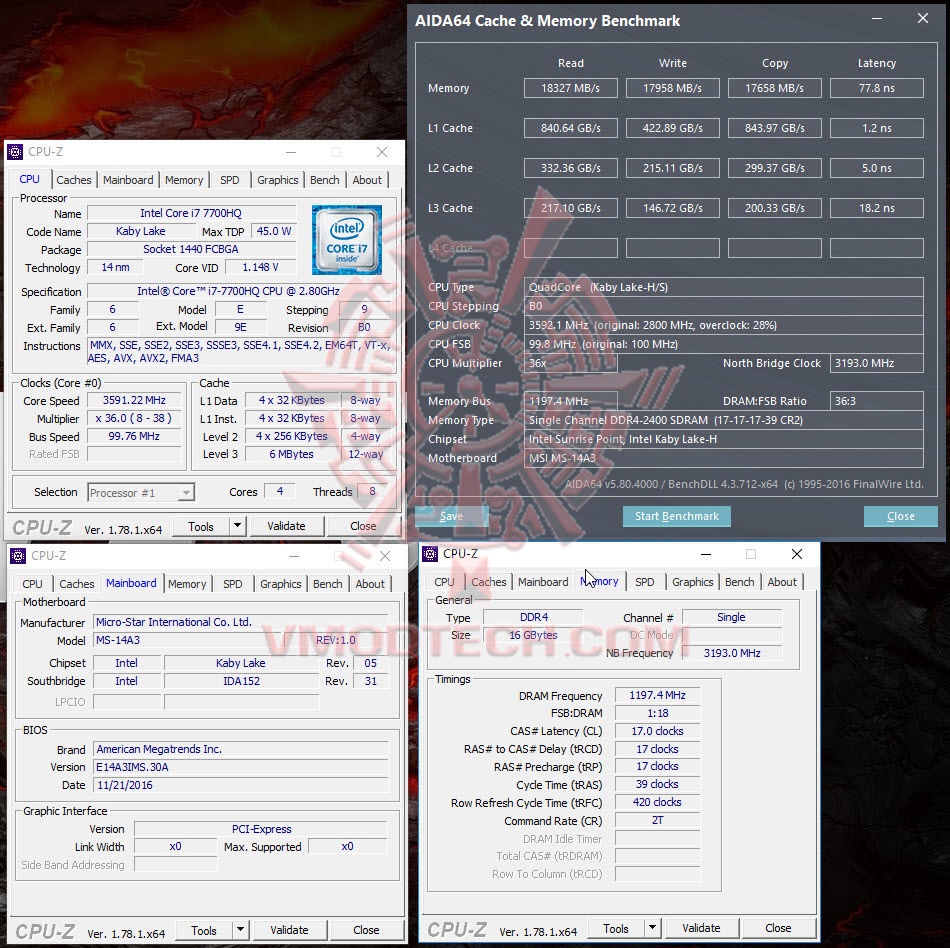Open About tab in top CPU-Z window
The image size is (950, 948).
point(367,180)
